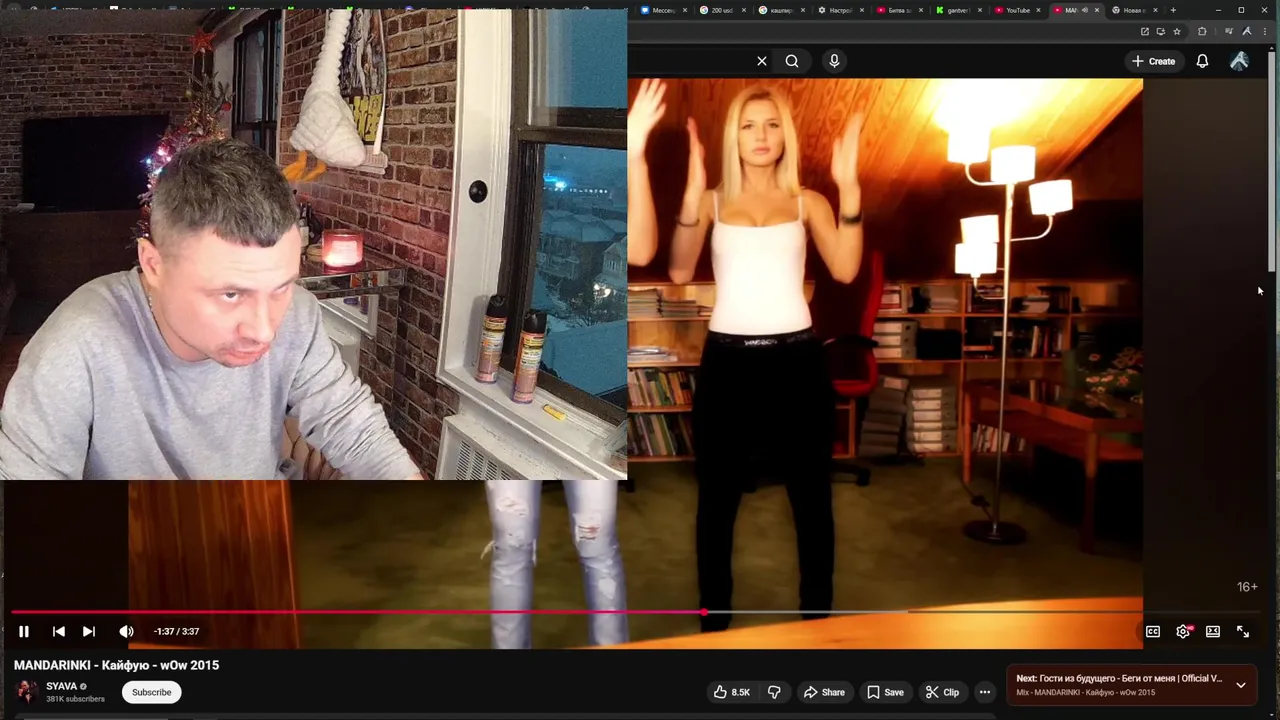
Task: Click the 16+ age rating badge
Action: pos(1247,587)
